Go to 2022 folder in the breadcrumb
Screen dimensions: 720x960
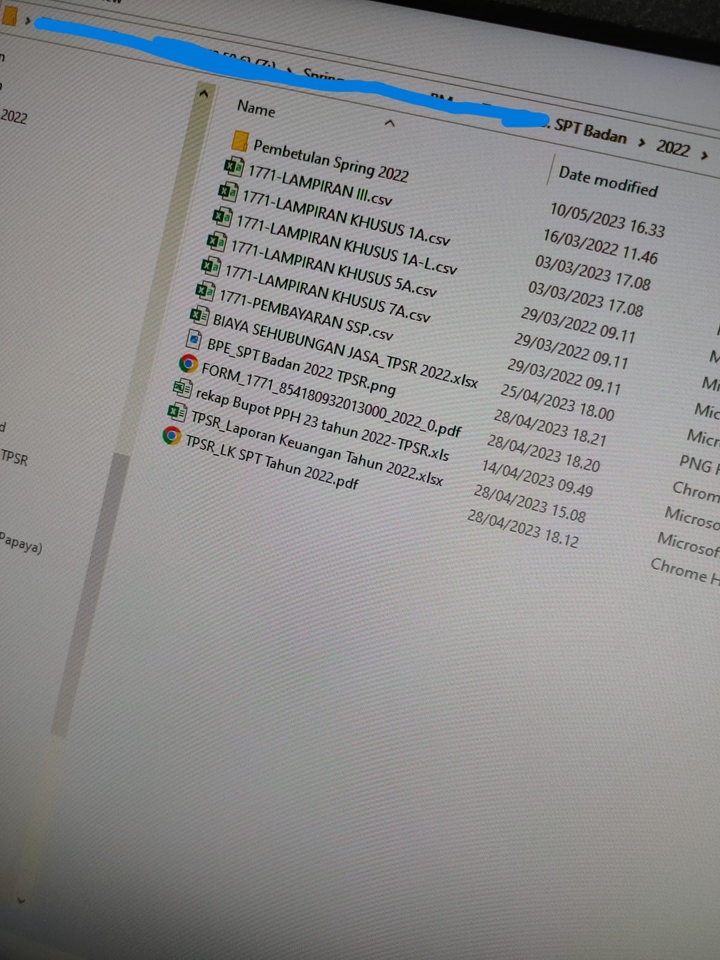(673, 148)
